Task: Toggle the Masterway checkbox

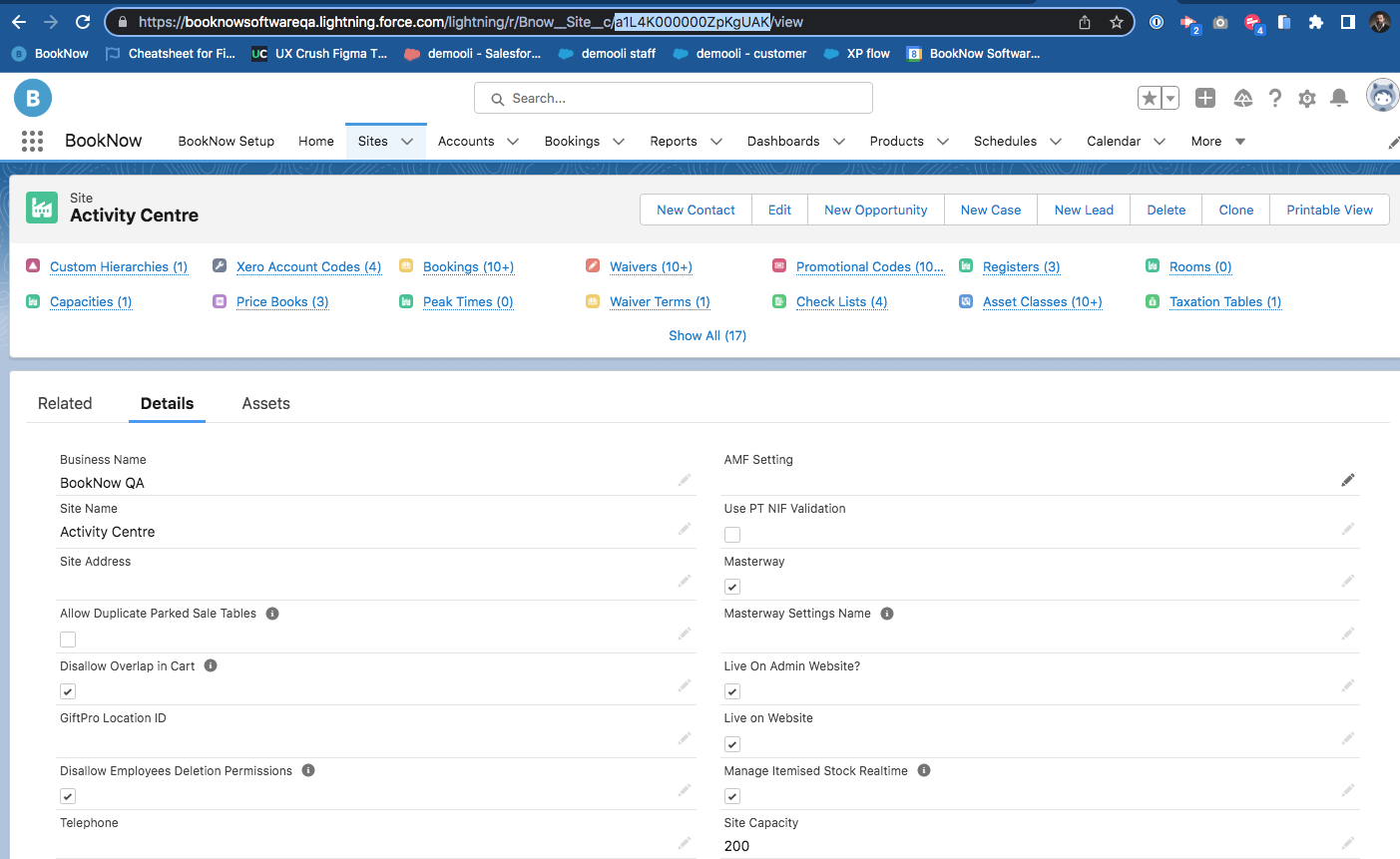Action: click(x=732, y=587)
